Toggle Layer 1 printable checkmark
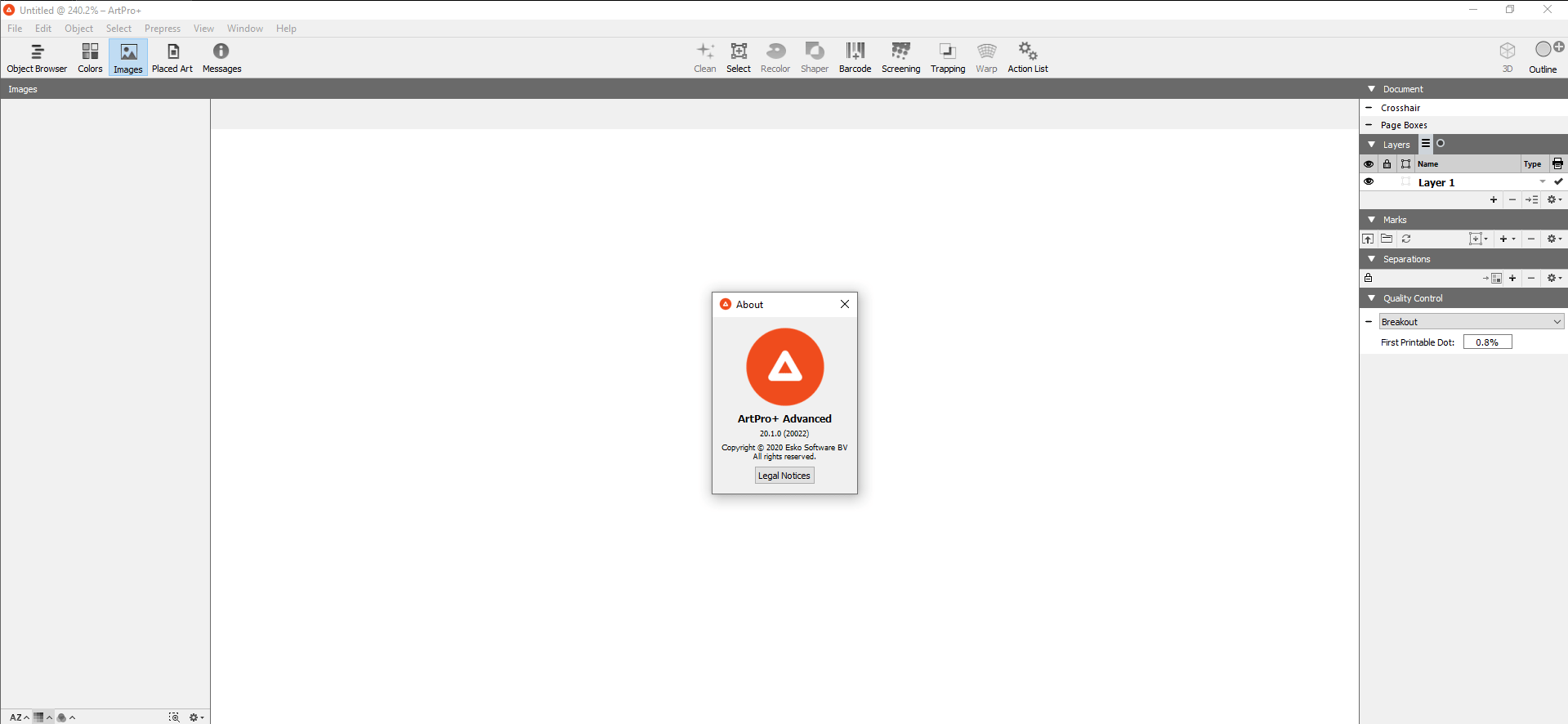Image resolution: width=1568 pixels, height=724 pixels. pos(1558,182)
